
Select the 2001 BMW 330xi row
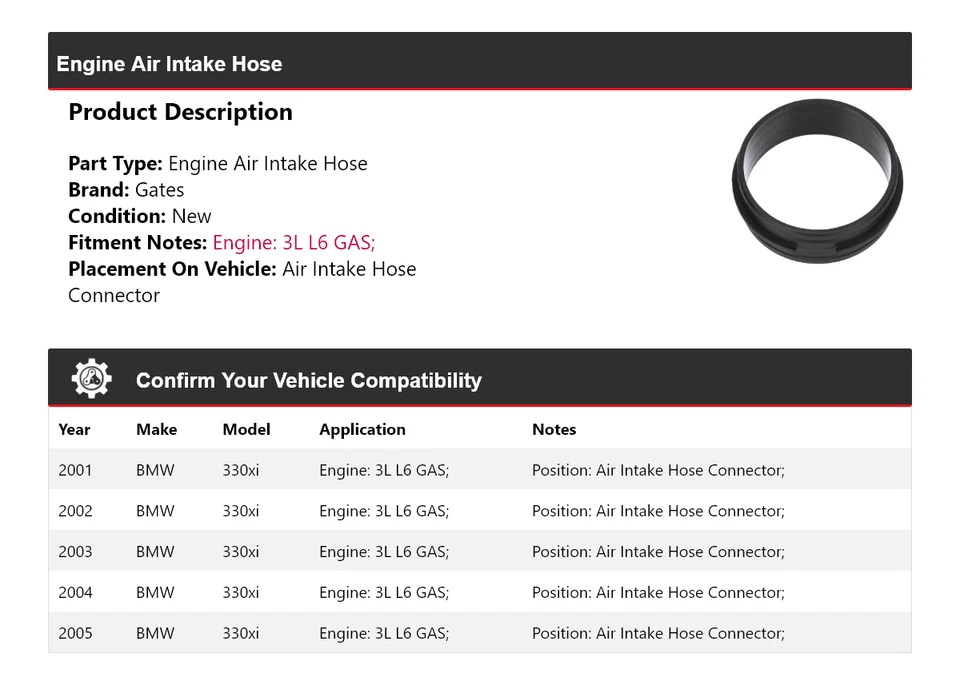(479, 470)
